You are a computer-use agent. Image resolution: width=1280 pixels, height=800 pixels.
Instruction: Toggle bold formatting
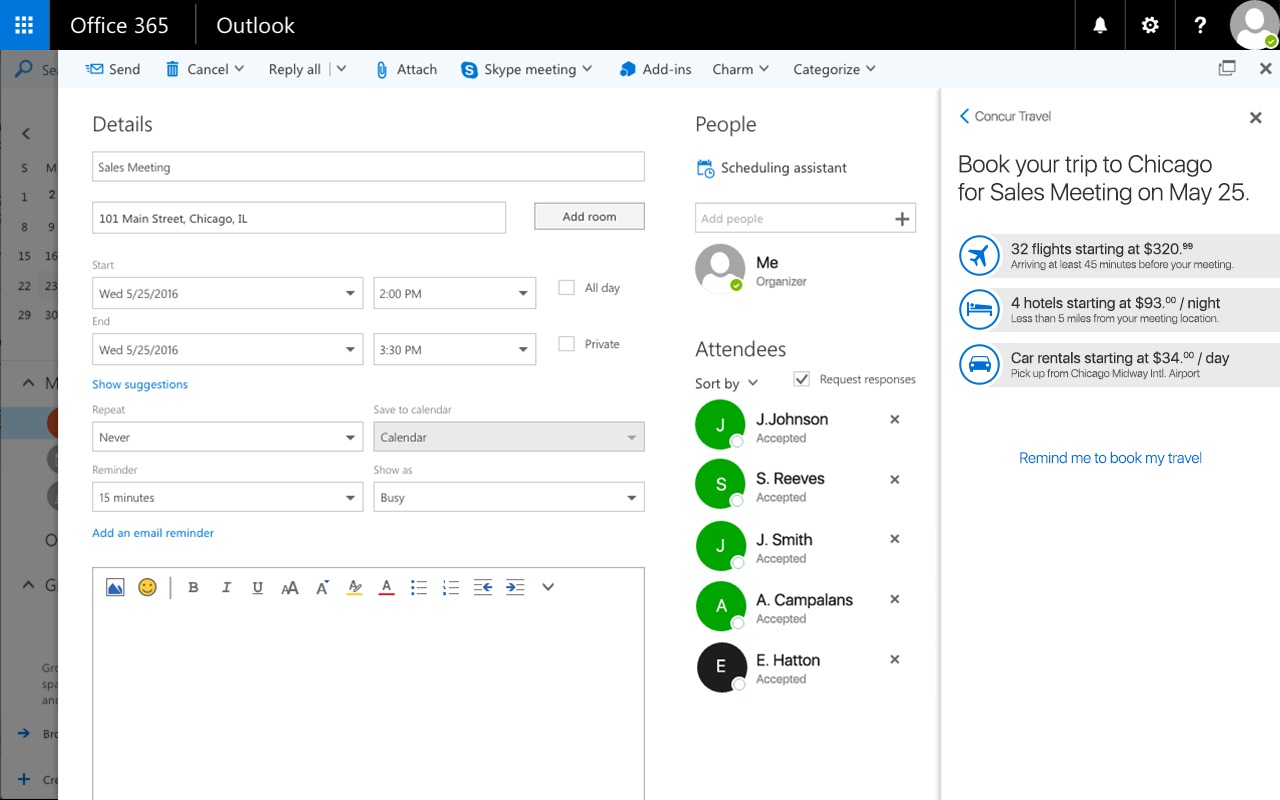pos(193,588)
